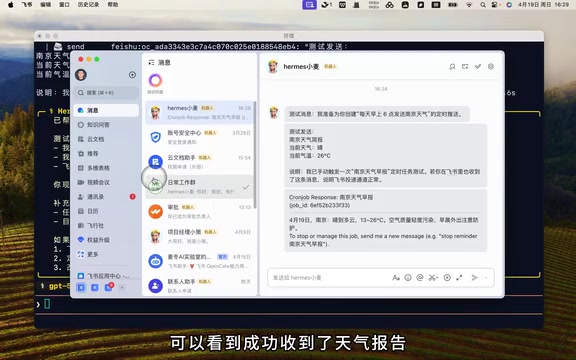Toggle the message list collapse icon beside 消息

pos(151,63)
